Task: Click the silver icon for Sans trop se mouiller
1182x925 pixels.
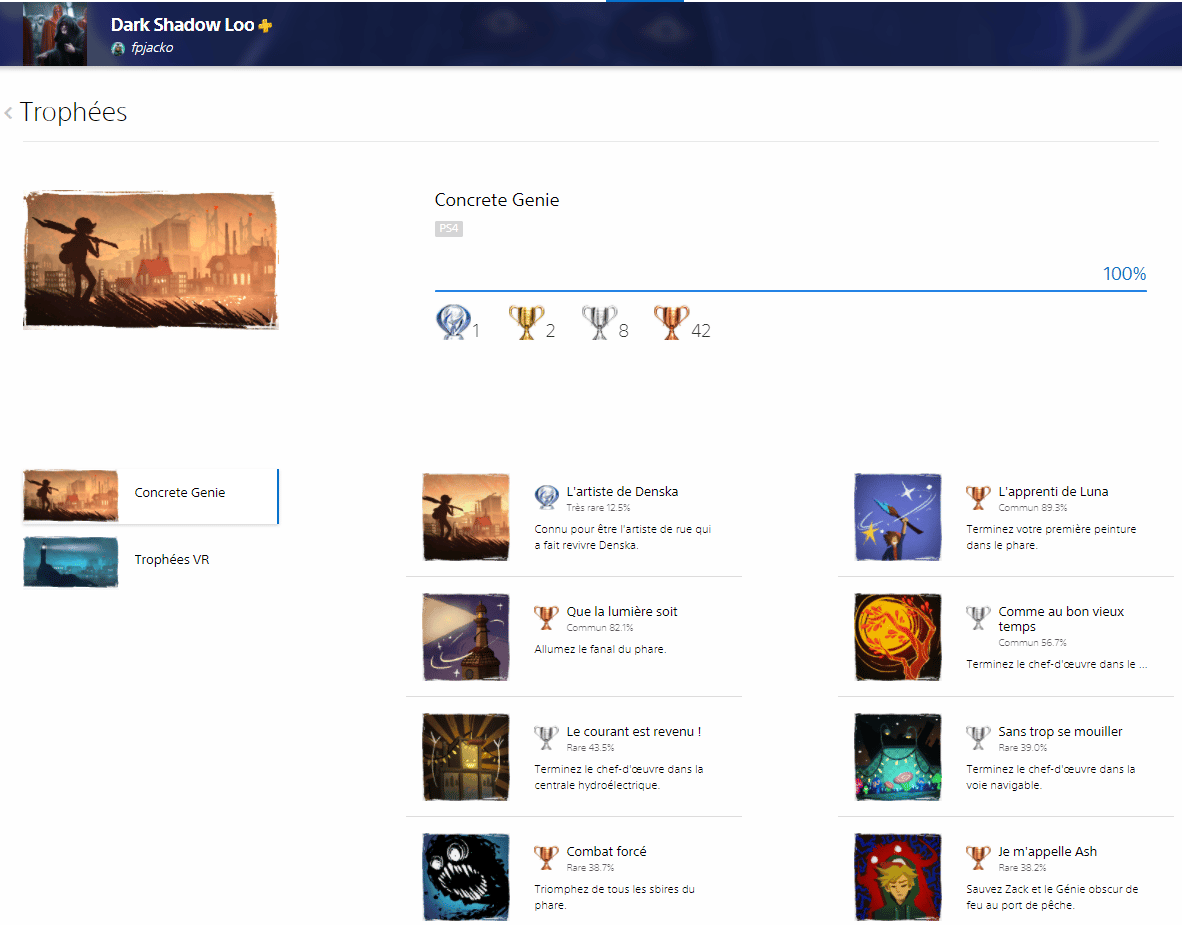Action: 978,737
